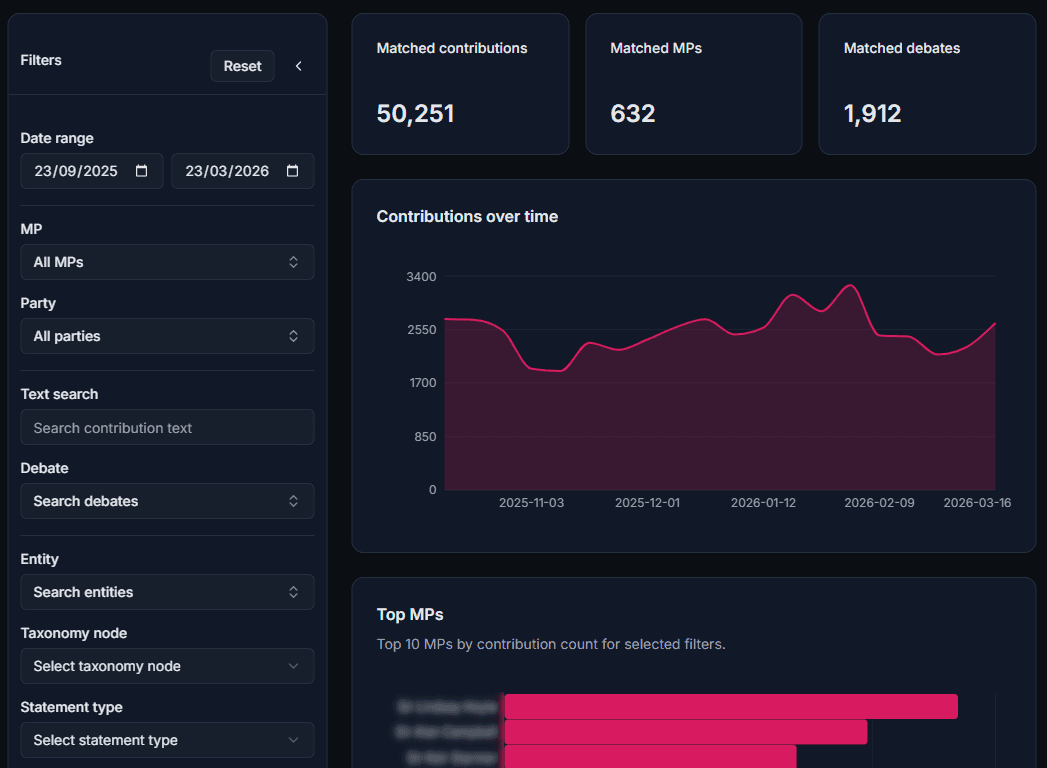
Task: Click the 2026-03-16 x-axis label
Action: pos(977,503)
